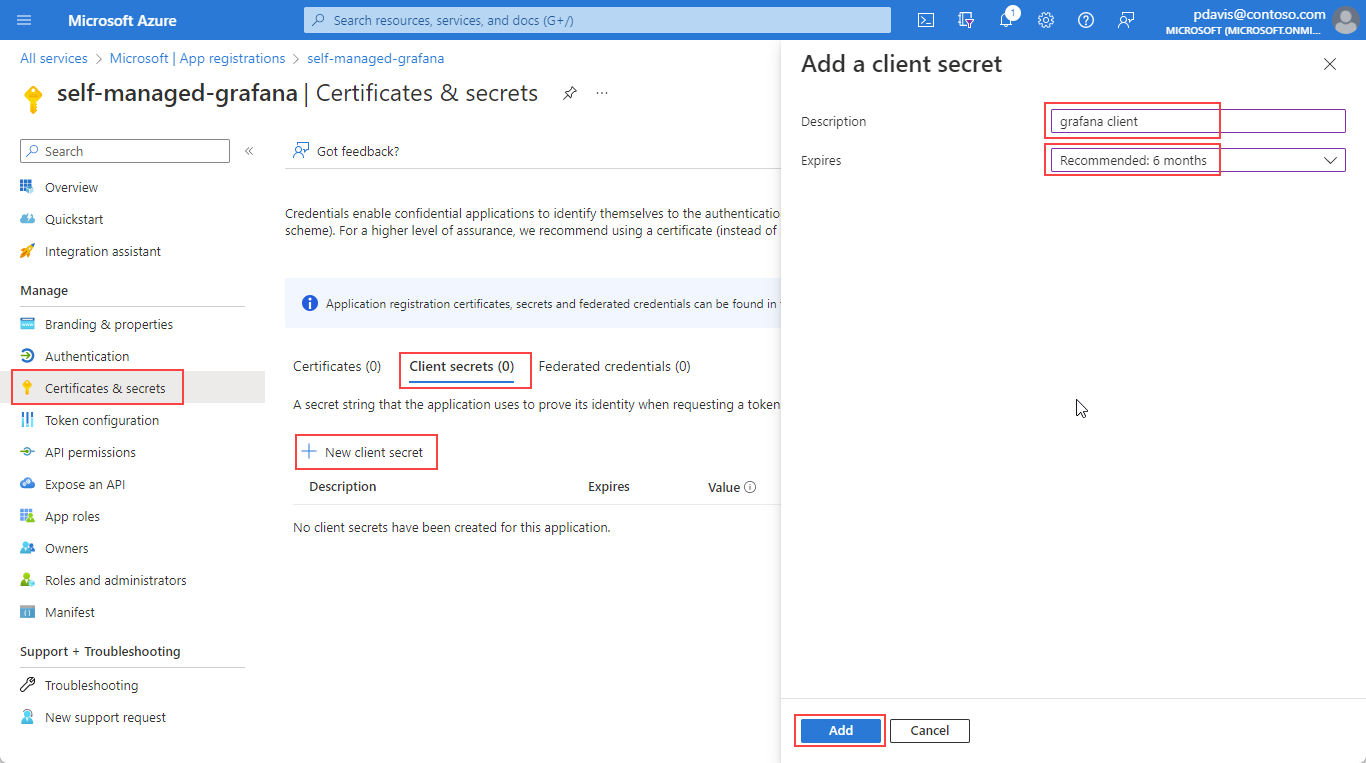Click the New support request icon

pyautogui.click(x=27, y=717)
